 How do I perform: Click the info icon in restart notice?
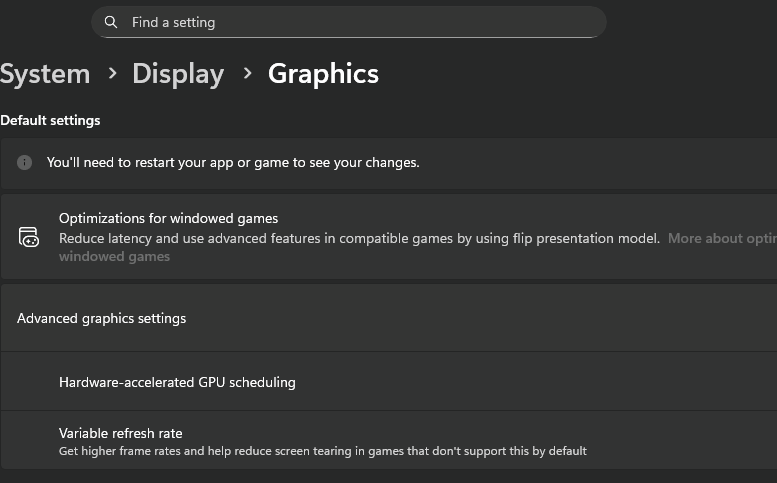(x=25, y=162)
